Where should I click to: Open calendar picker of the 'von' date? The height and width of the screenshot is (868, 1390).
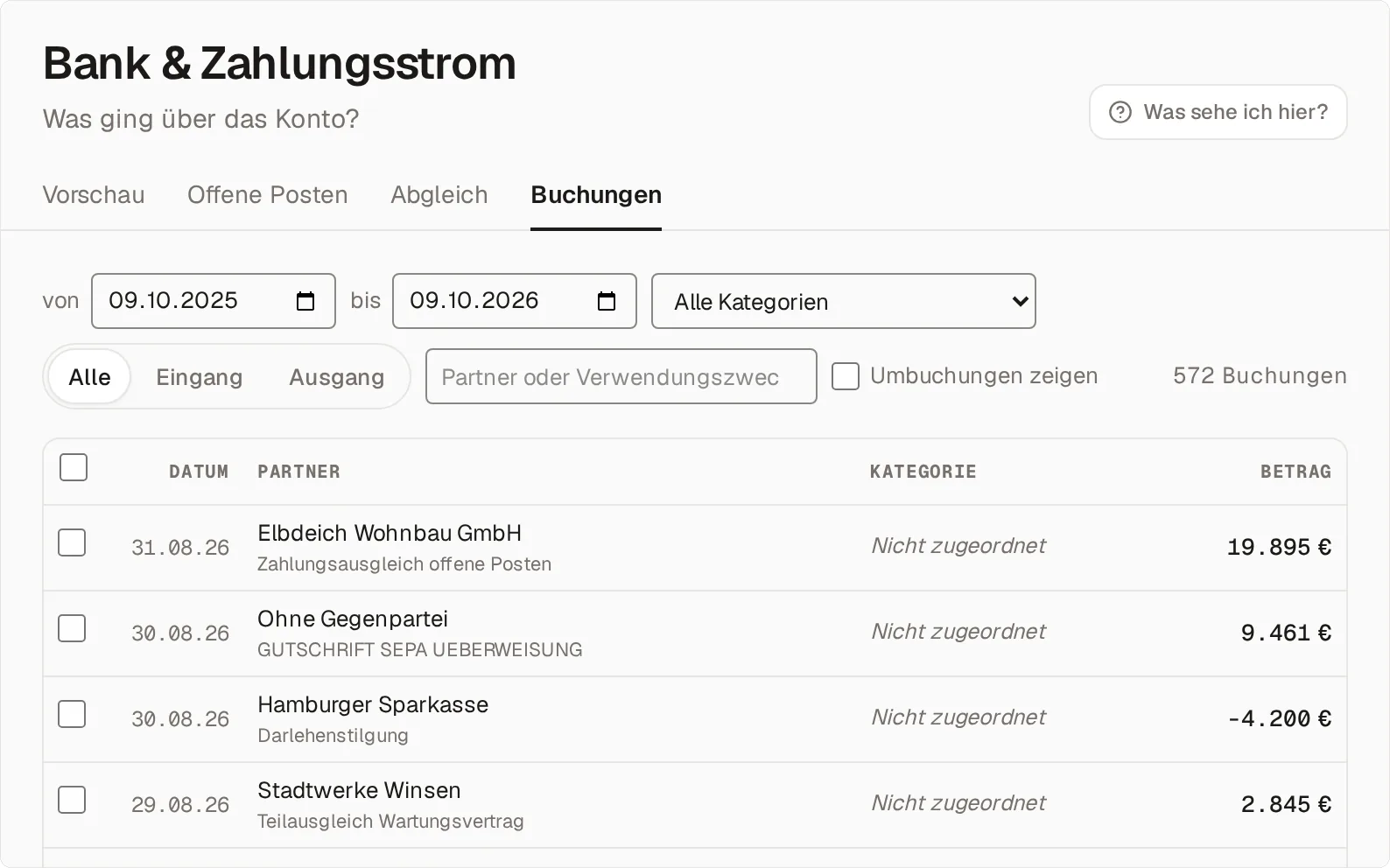[x=305, y=301]
